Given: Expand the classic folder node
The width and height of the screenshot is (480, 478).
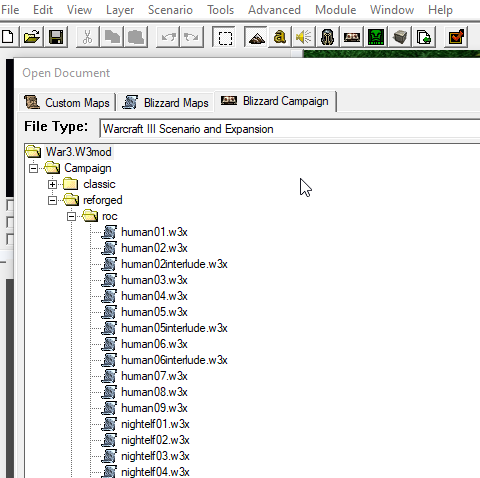Looking at the screenshot, I should click(52, 184).
